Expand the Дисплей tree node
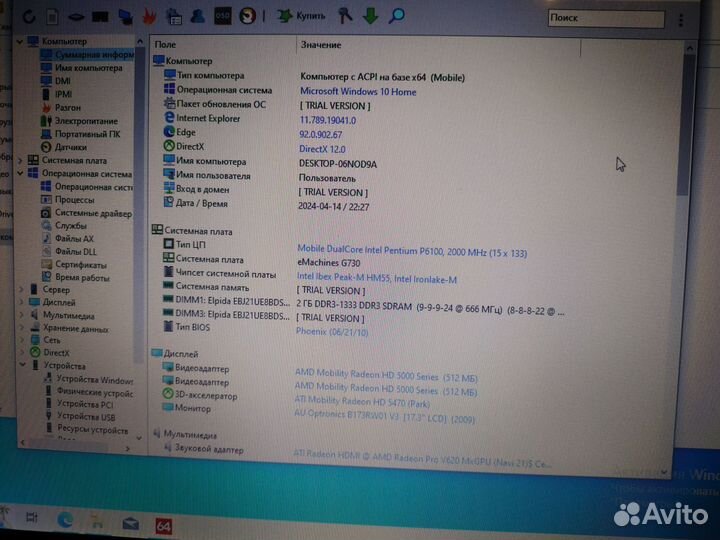The width and height of the screenshot is (720, 540). click(x=21, y=303)
